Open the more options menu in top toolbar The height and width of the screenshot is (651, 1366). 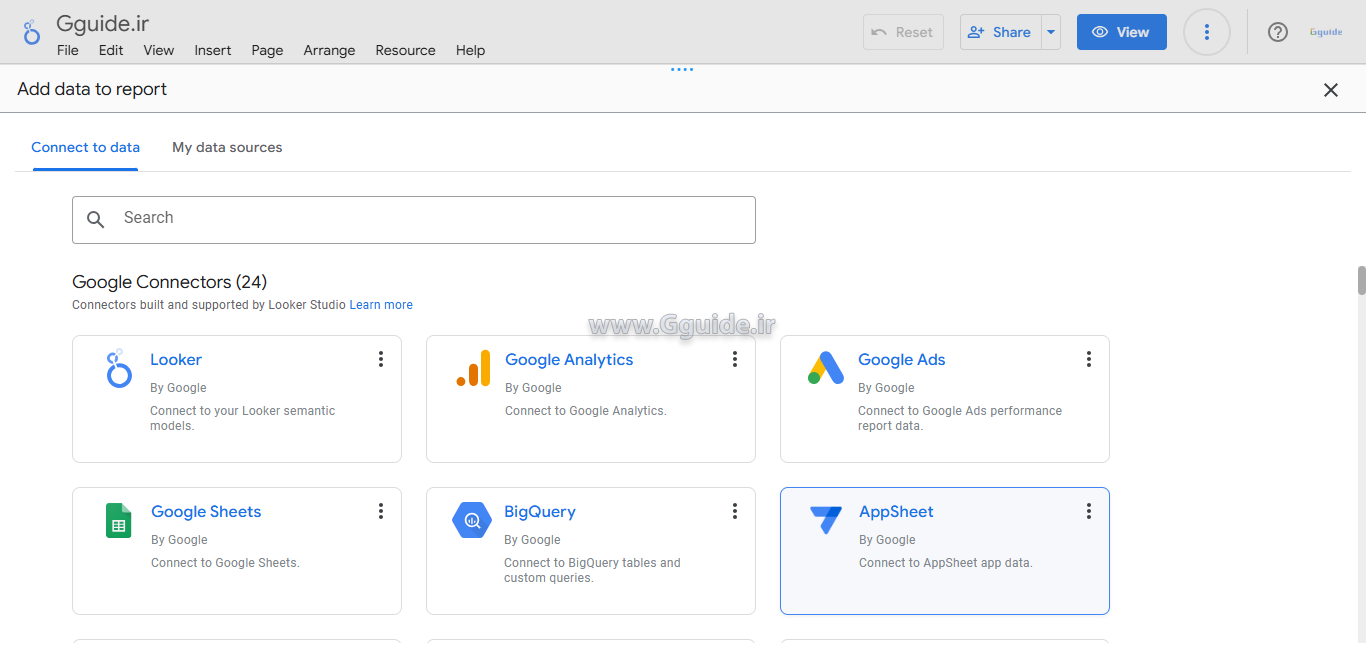coord(1206,32)
